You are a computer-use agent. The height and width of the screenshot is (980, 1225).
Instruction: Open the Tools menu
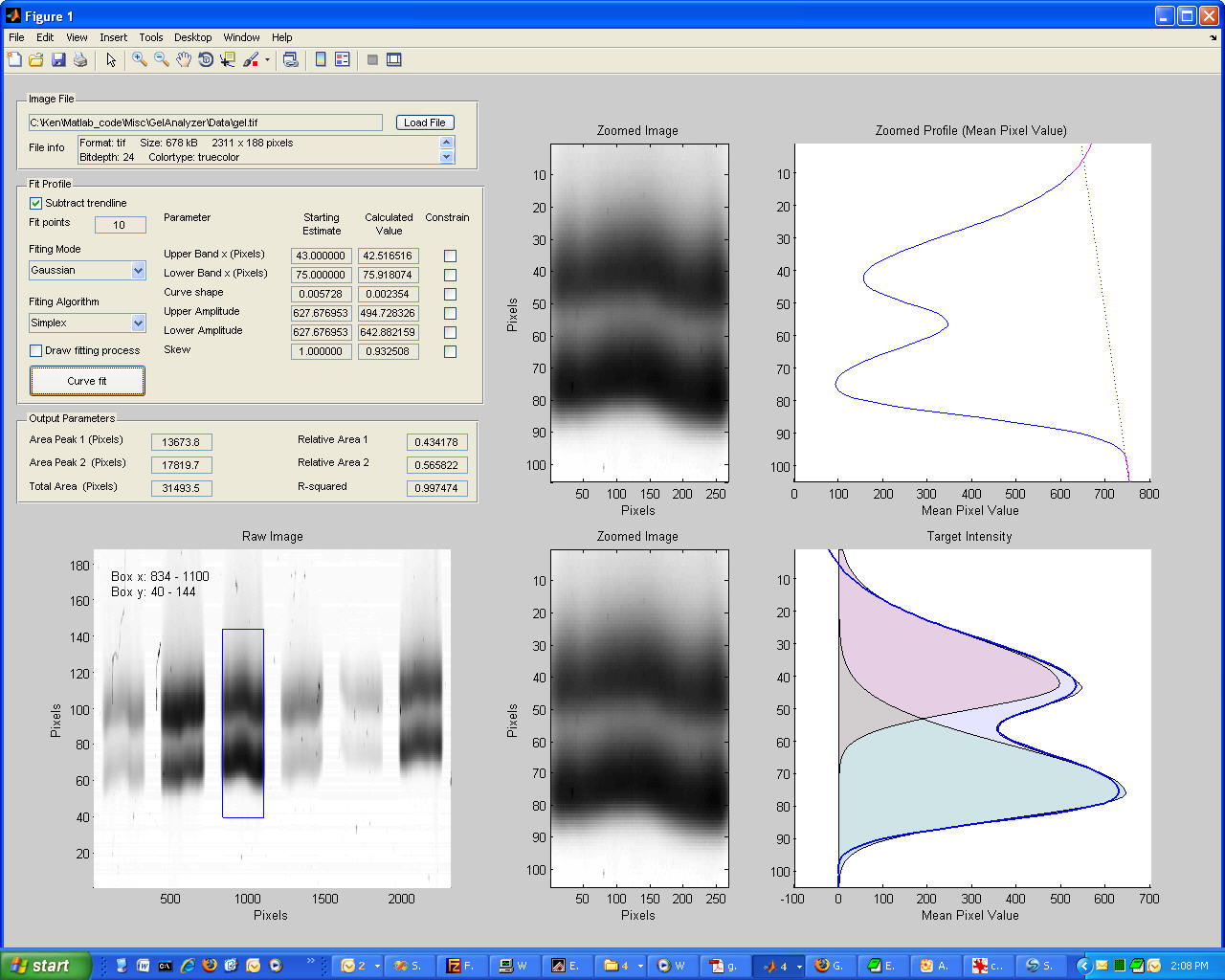coord(151,37)
